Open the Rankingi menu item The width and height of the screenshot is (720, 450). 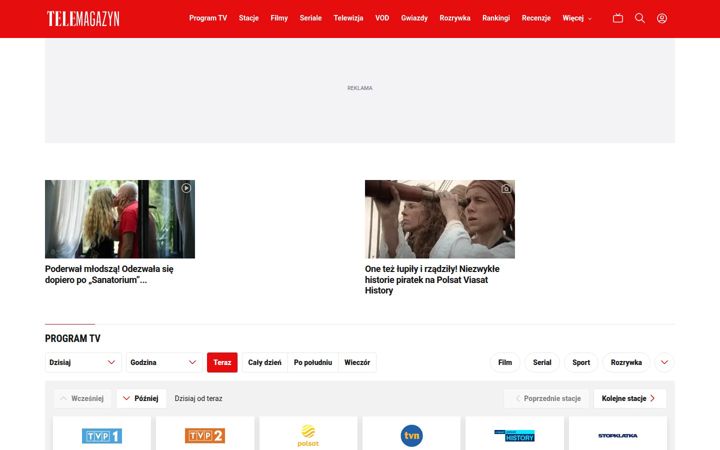coord(496,18)
